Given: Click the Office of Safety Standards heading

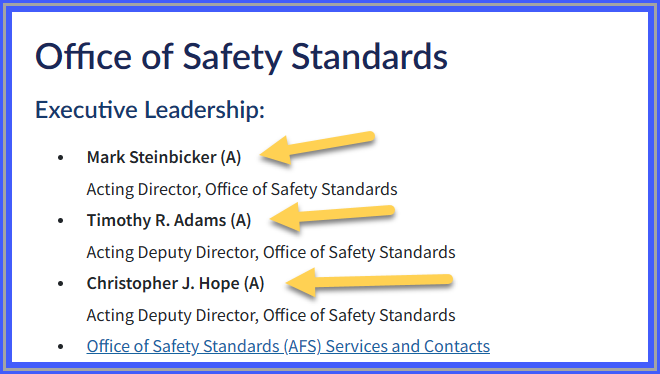Looking at the screenshot, I should (241, 57).
